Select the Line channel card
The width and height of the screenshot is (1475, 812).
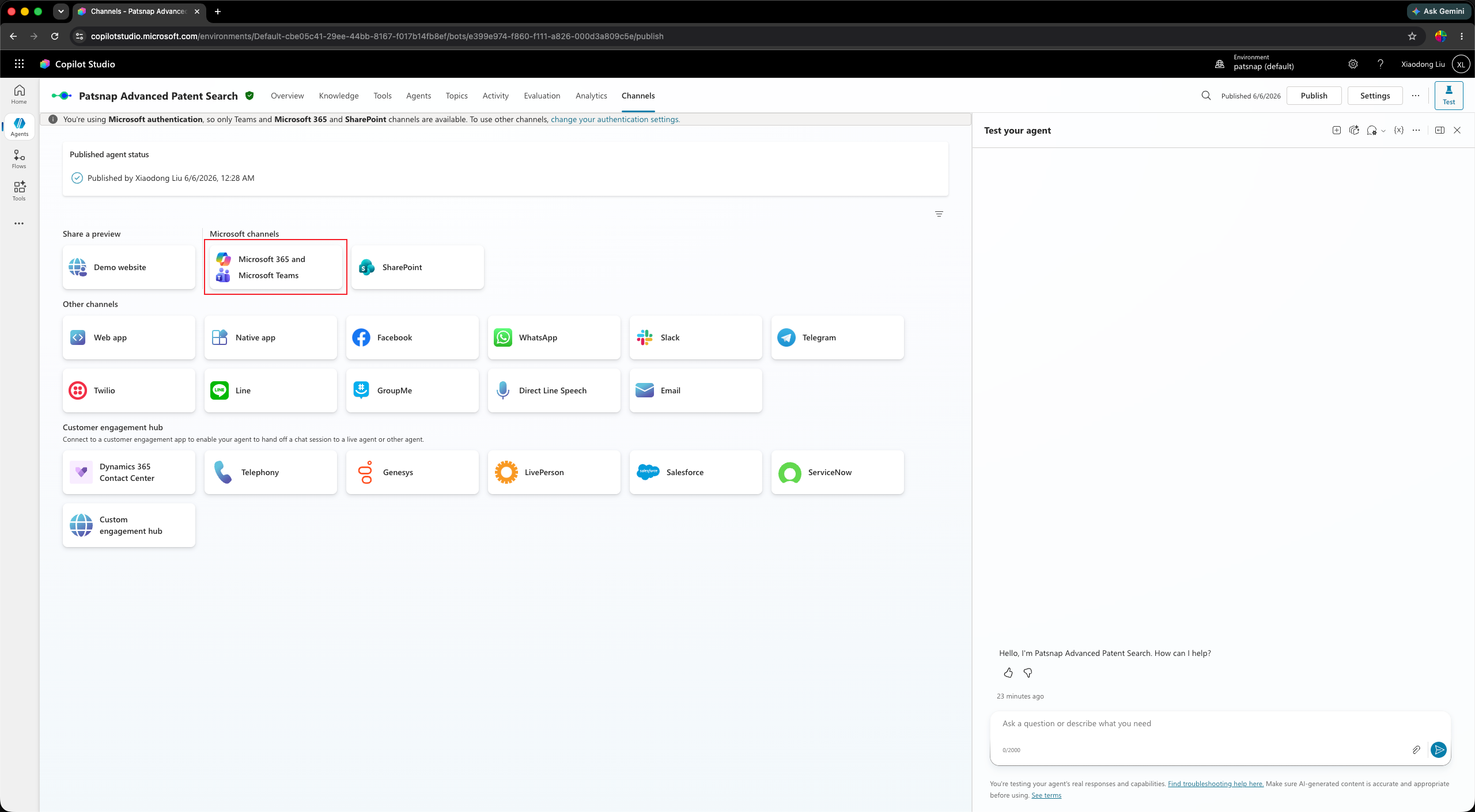click(271, 390)
